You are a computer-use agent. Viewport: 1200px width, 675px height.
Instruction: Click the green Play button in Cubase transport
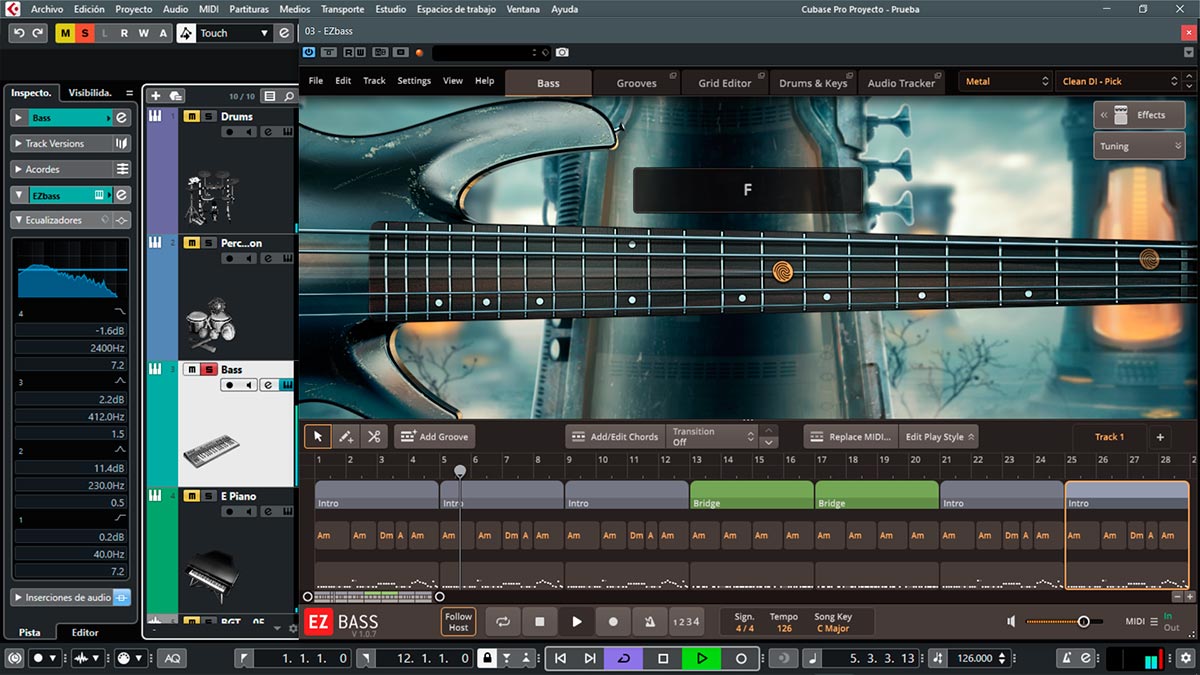pos(702,658)
